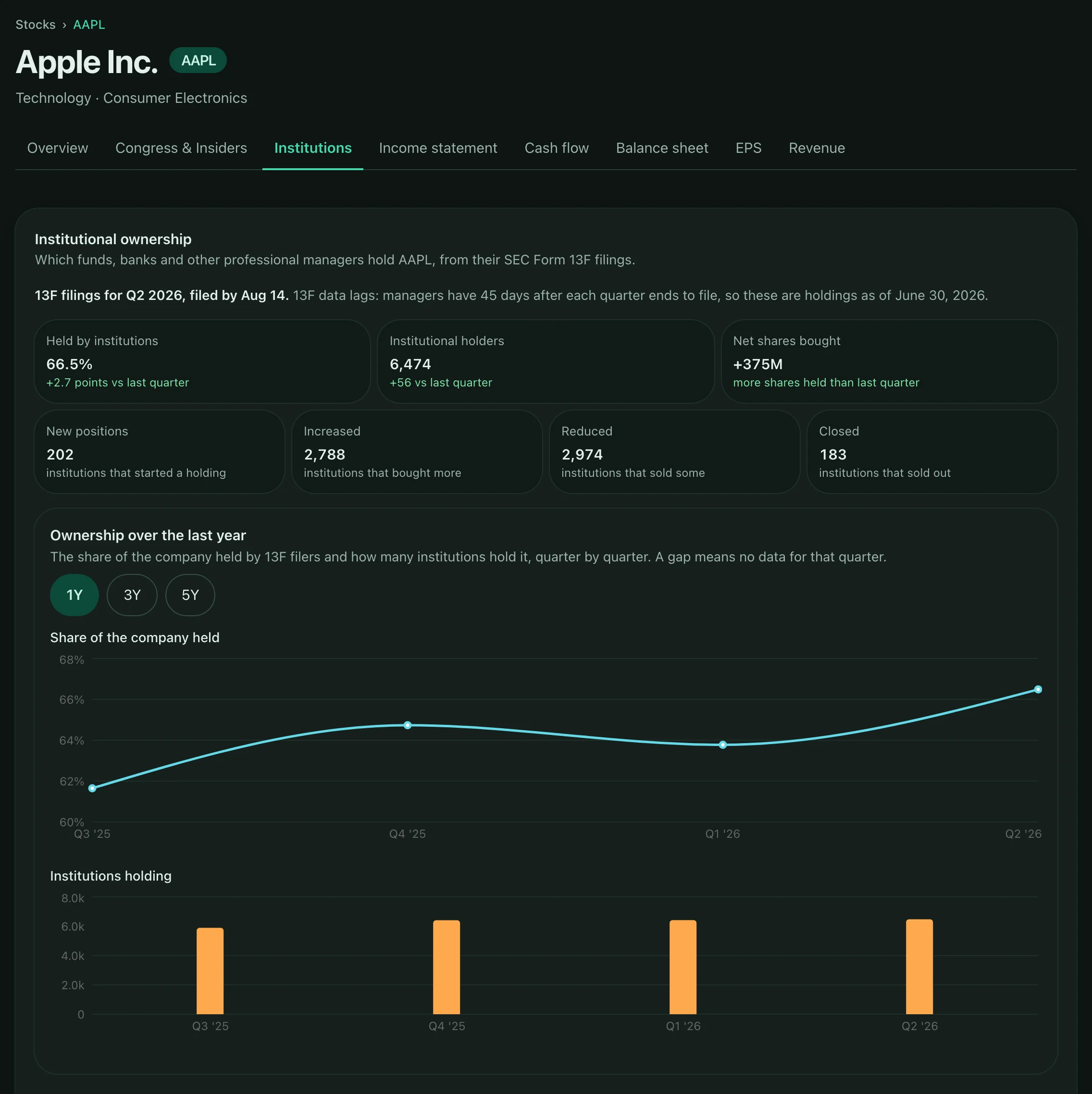Screen dimensions: 1092x1094
Task: Switch to the Congress & Insiders tab
Action: click(x=181, y=148)
